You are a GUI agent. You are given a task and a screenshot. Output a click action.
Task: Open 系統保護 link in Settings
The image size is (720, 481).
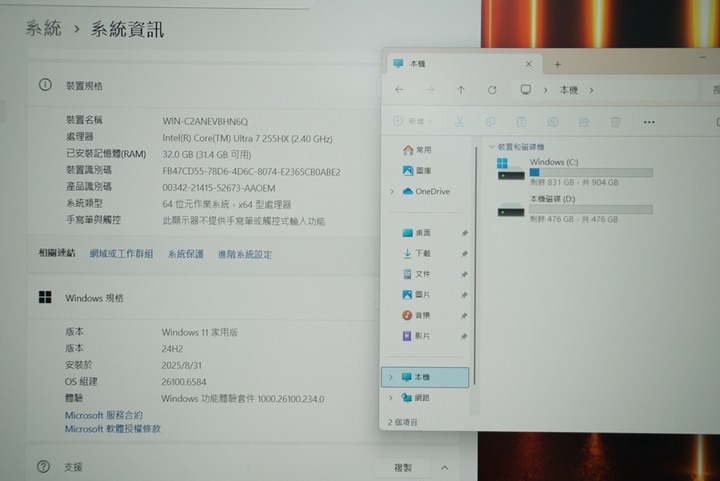[x=186, y=254]
